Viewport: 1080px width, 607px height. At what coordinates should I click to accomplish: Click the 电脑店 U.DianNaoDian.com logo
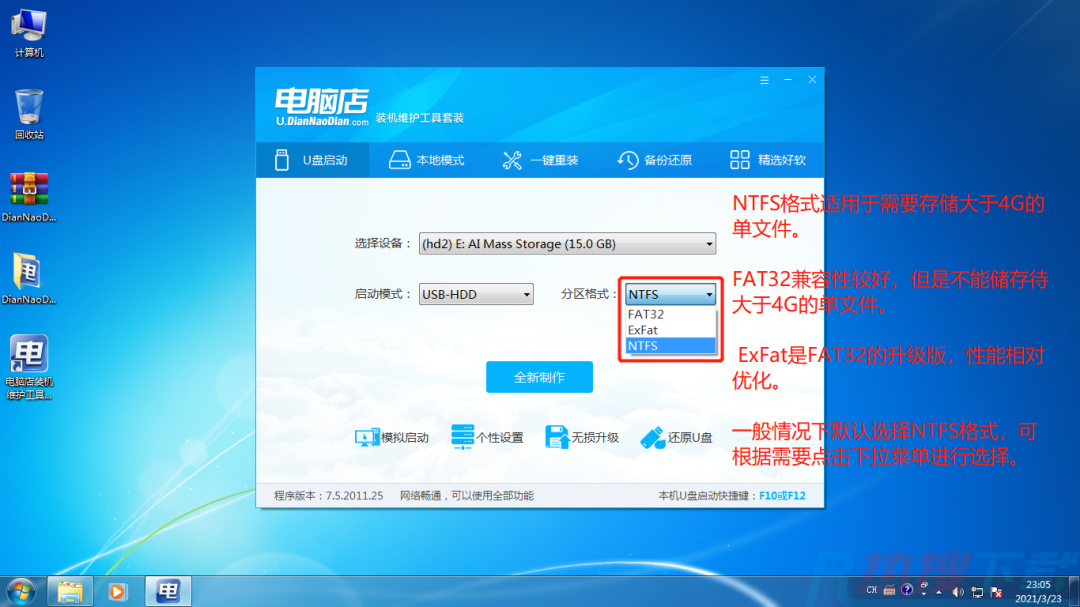click(322, 107)
